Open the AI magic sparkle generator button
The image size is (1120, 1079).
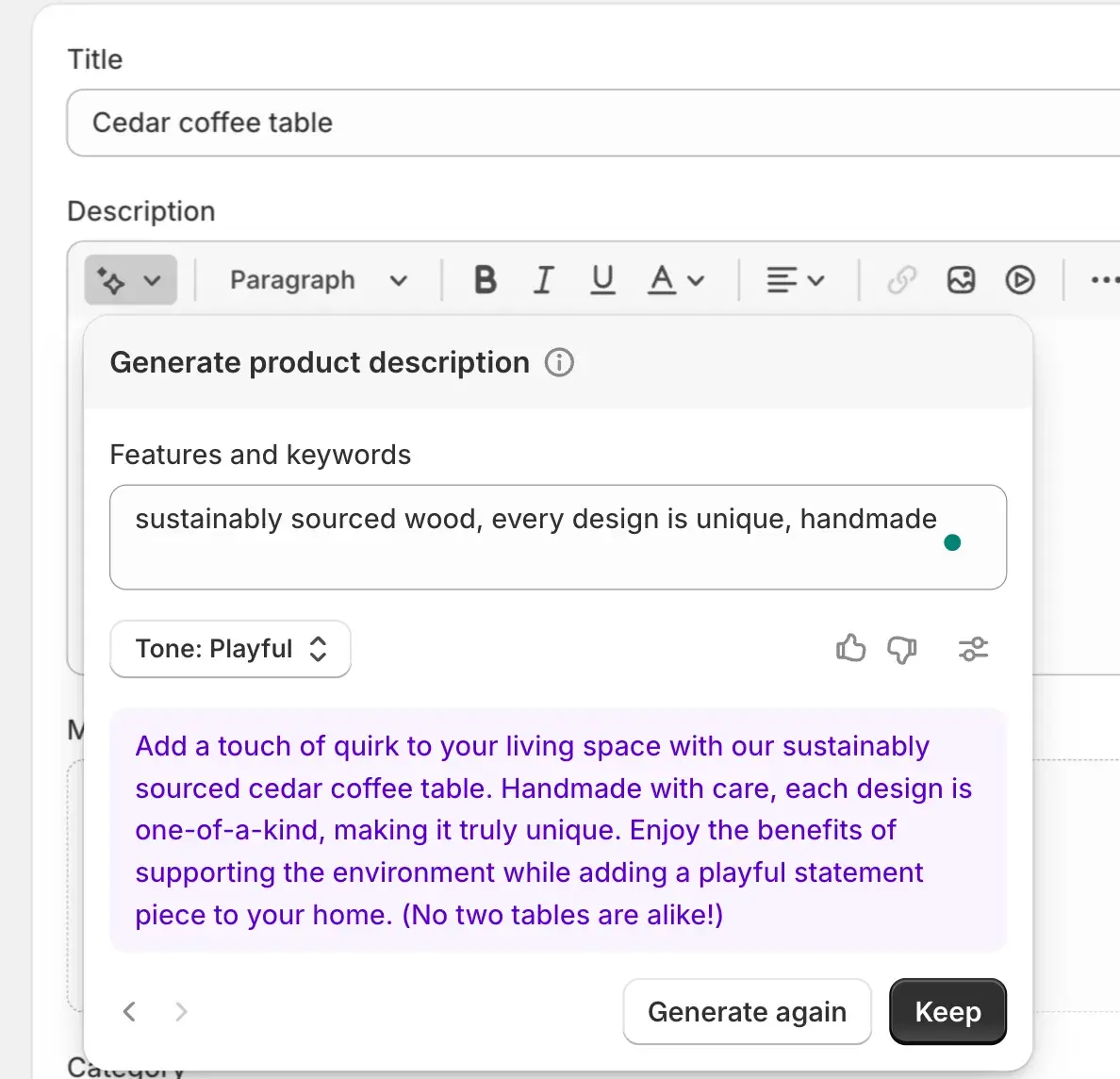[130, 280]
